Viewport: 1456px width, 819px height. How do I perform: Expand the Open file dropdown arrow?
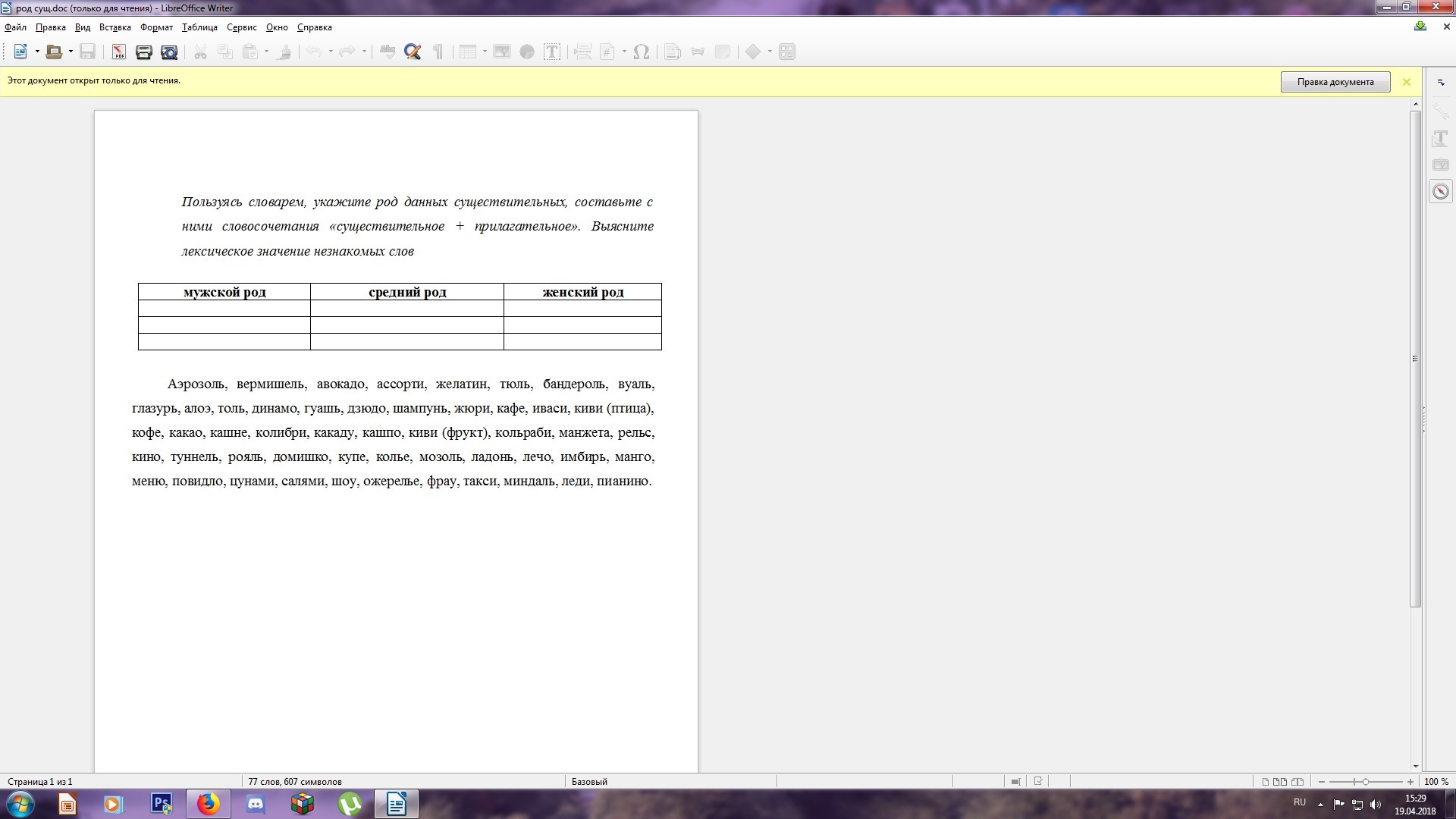pos(71,52)
